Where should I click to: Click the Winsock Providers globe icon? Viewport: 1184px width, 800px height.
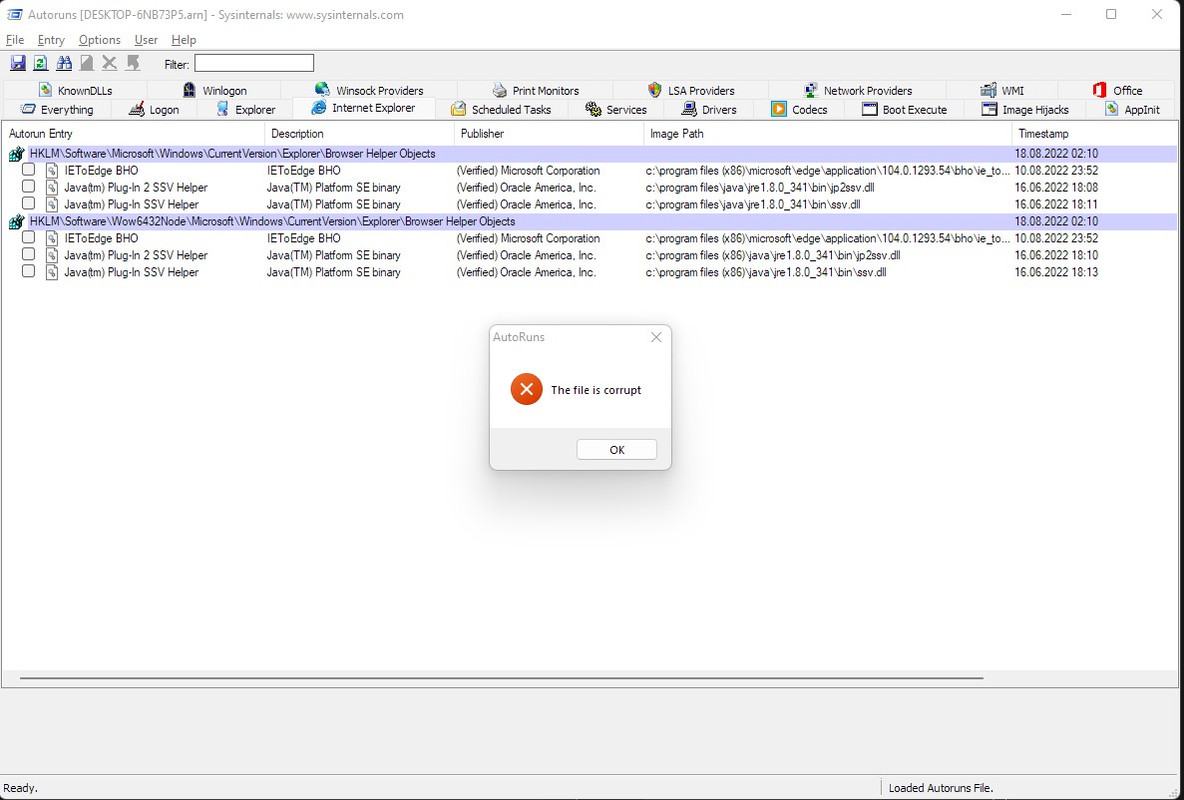point(322,90)
